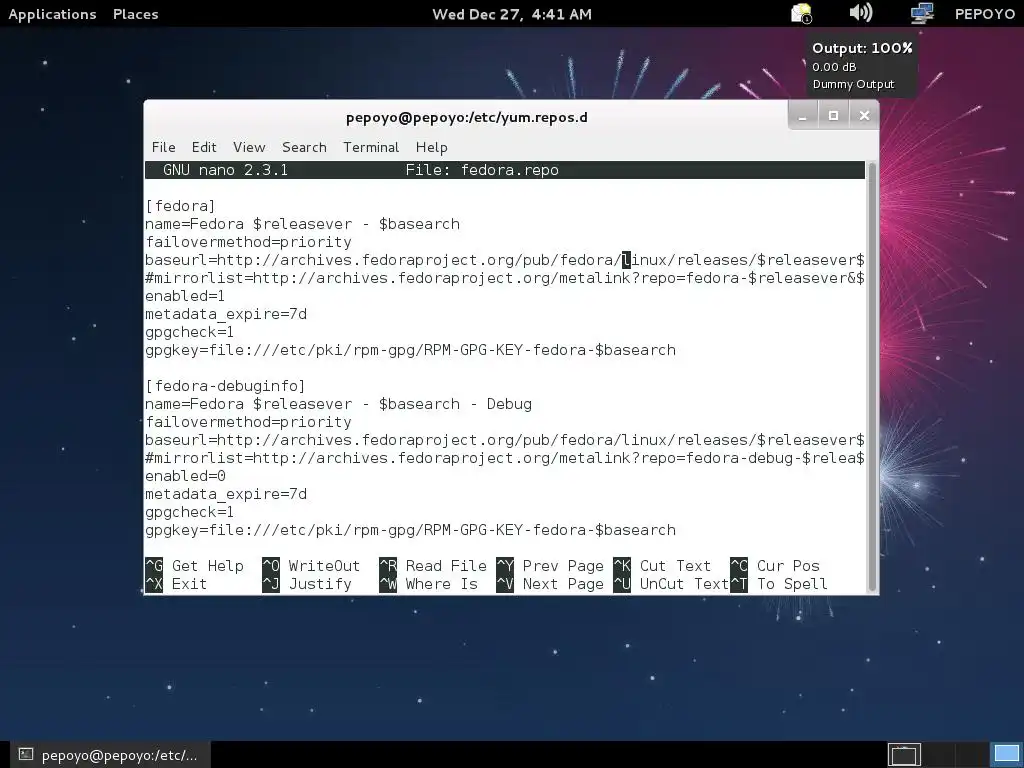Screen dimensions: 1024x768
Task: Click the terminal title bar text
Action: pos(466,118)
